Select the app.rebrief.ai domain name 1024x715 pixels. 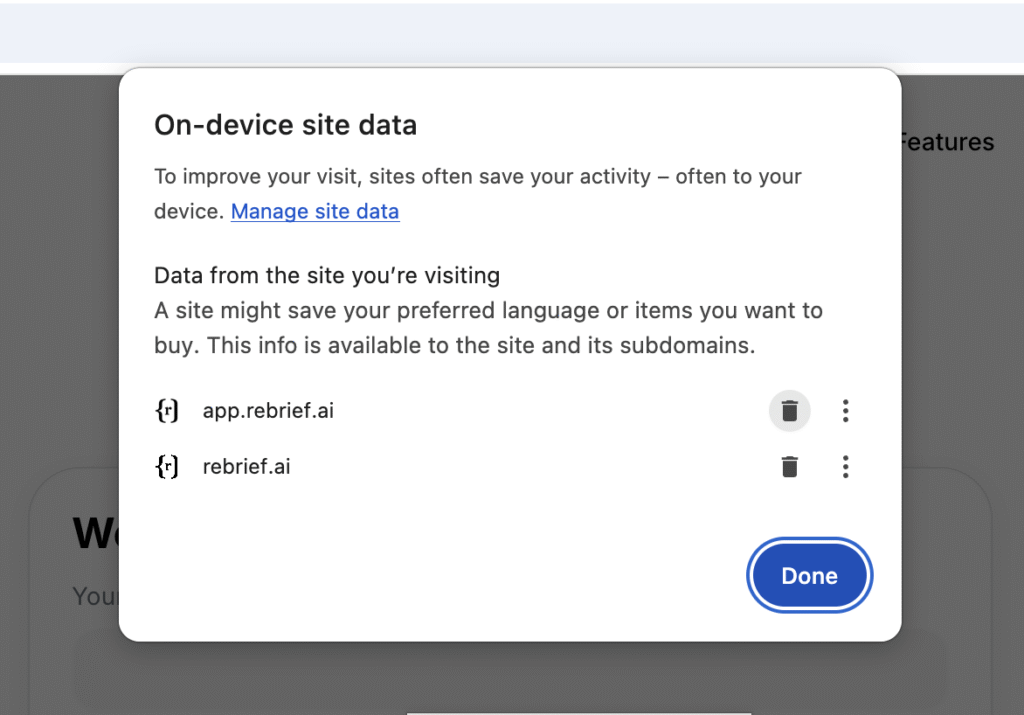point(268,411)
